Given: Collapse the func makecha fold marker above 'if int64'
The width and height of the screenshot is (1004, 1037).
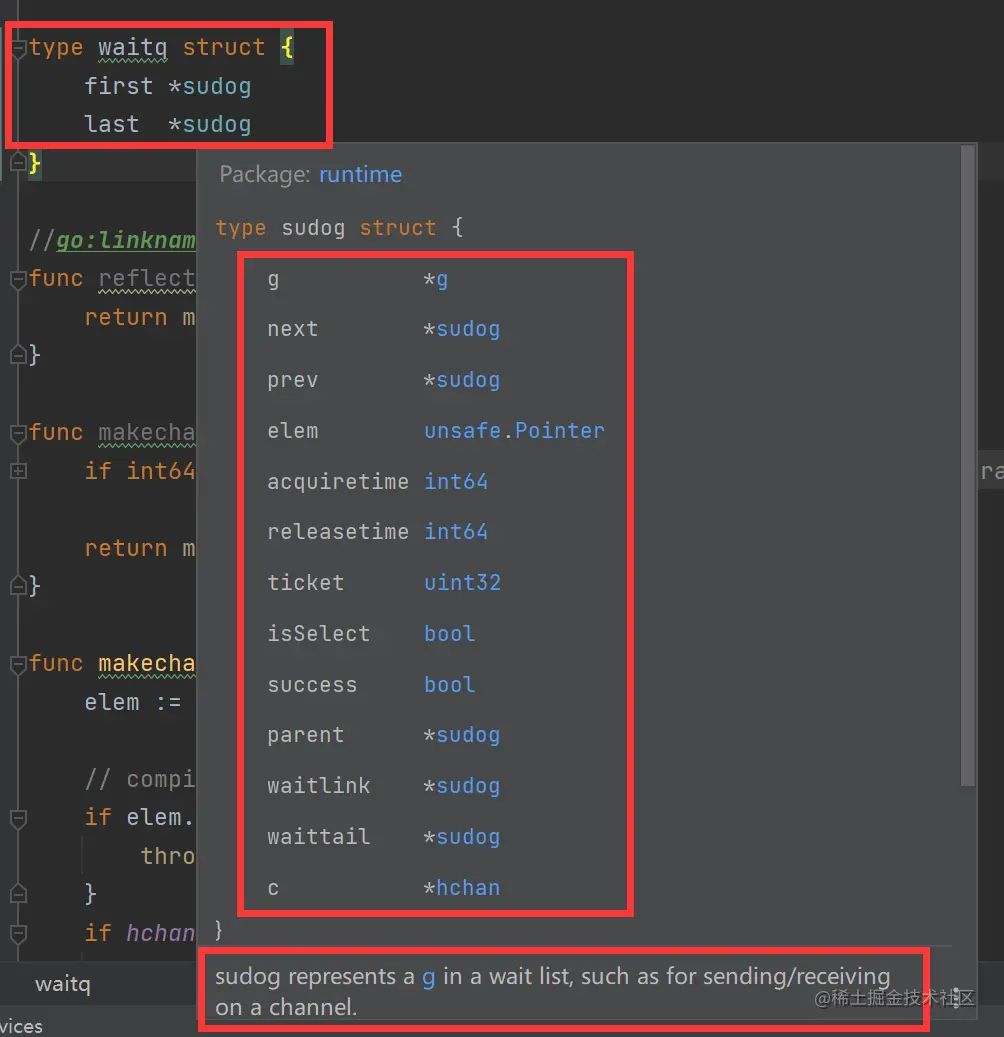Looking at the screenshot, I should pos(19,433).
